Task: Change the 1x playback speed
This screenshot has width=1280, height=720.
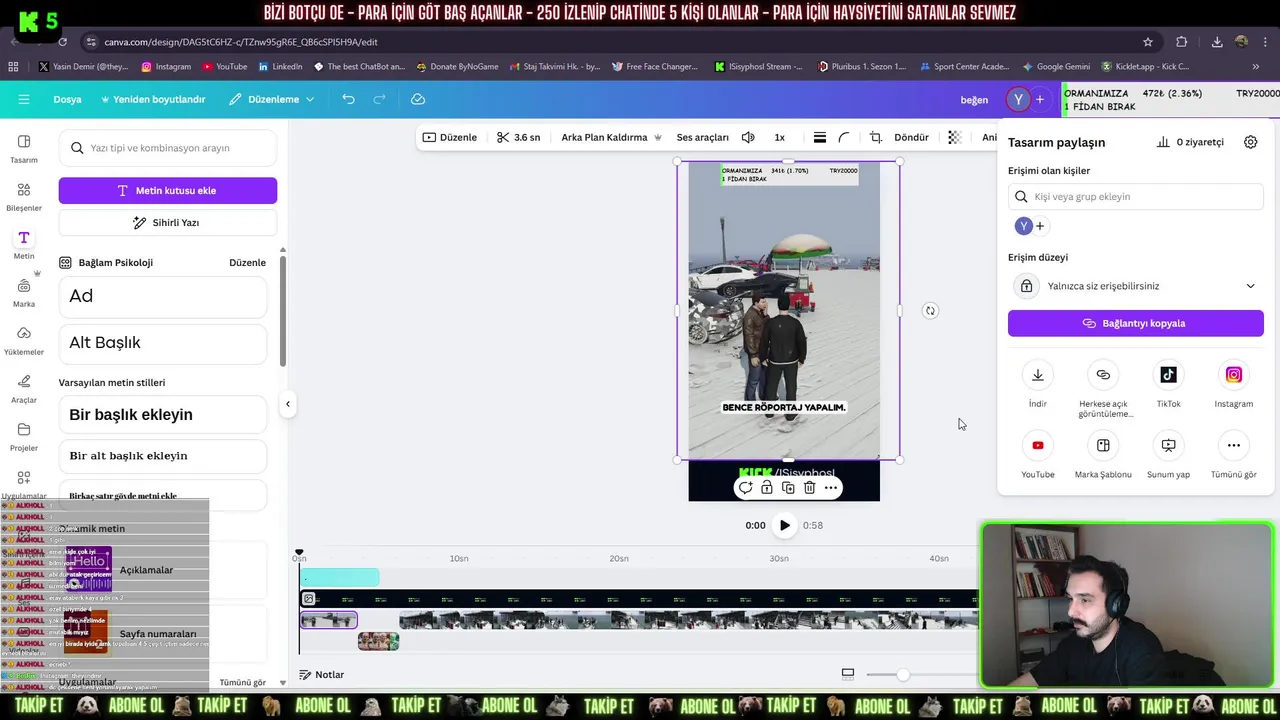Action: pos(779,137)
